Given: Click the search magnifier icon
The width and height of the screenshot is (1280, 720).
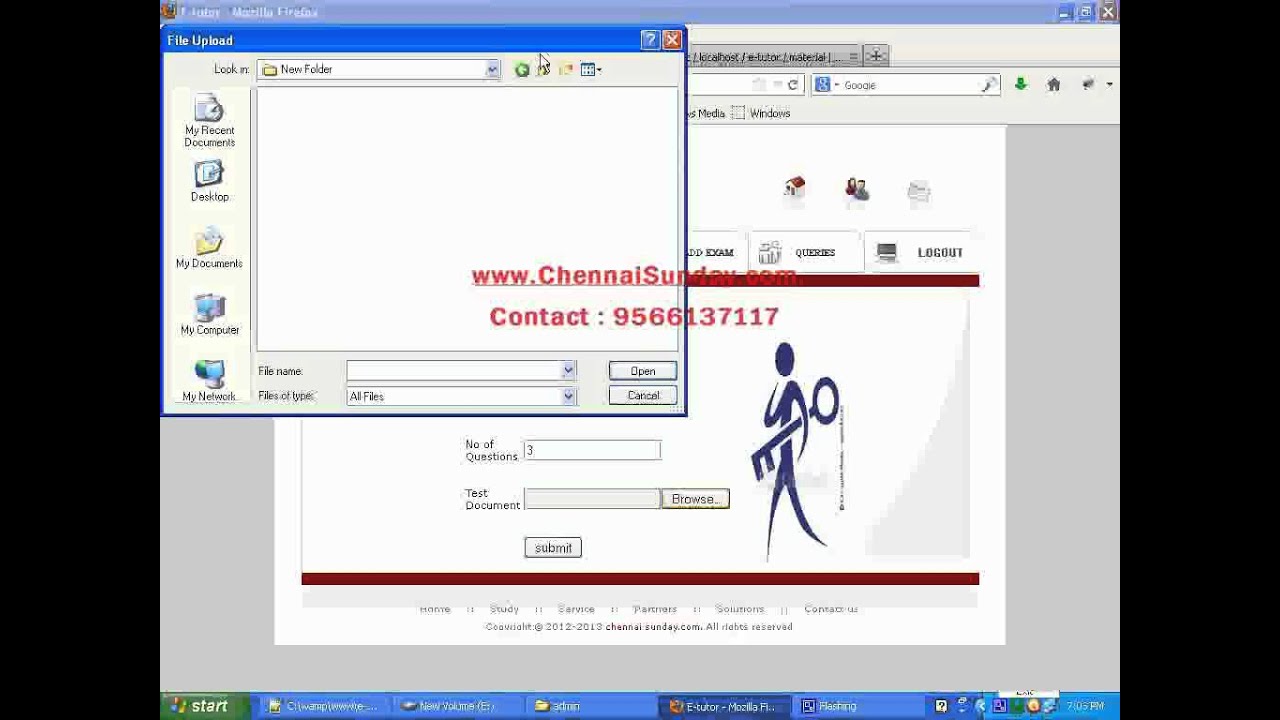Looking at the screenshot, I should [989, 85].
